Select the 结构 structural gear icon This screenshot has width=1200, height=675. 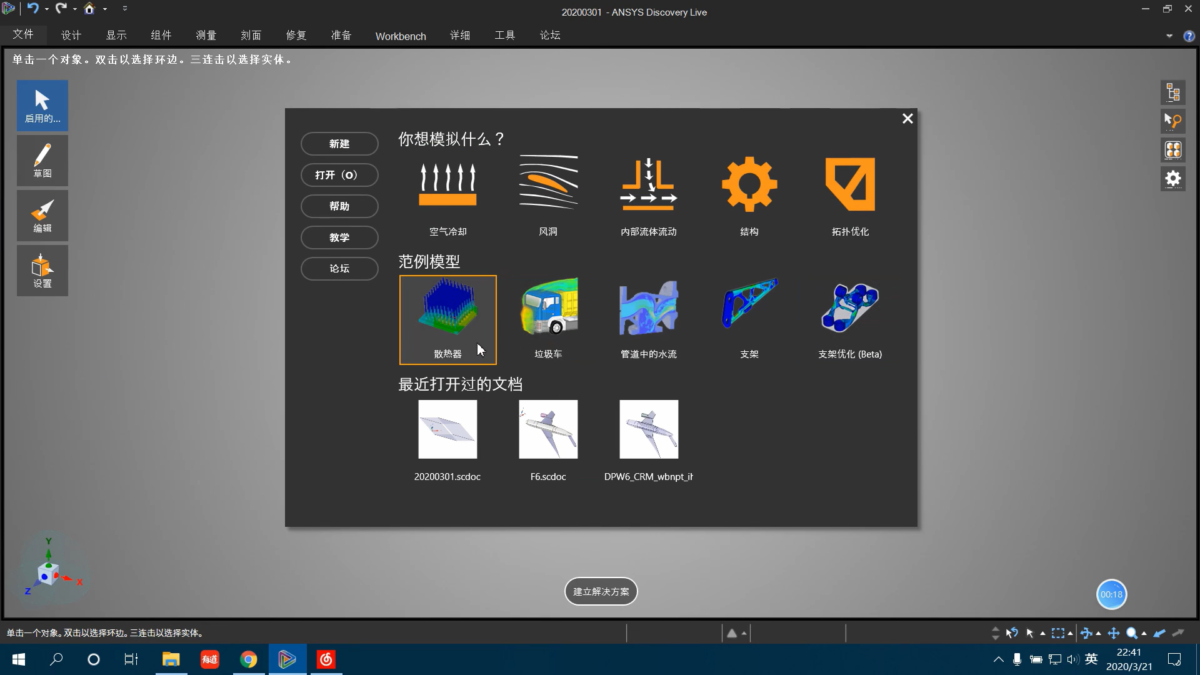click(x=749, y=185)
